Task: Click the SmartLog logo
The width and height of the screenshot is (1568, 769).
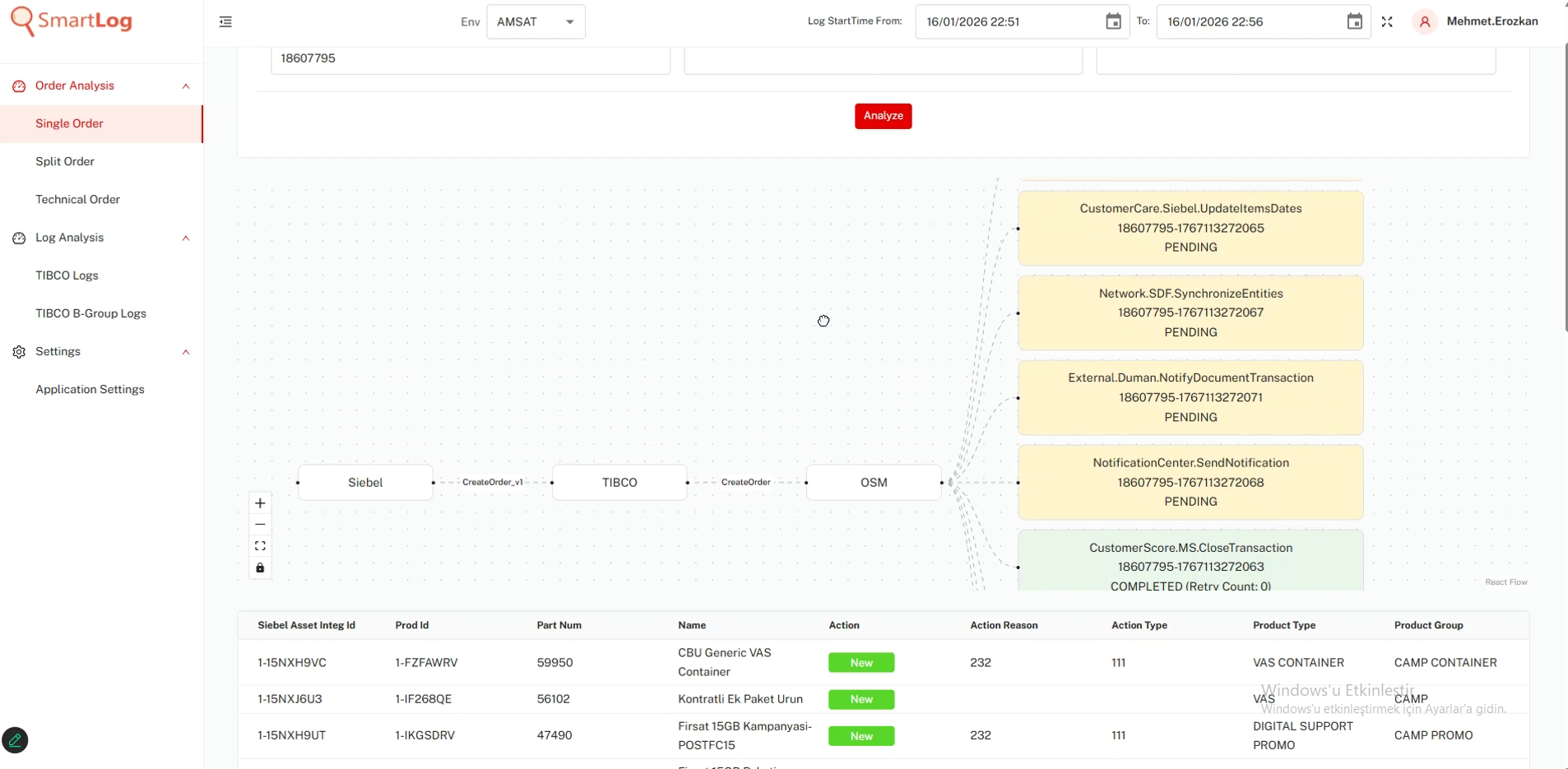Action: [71, 21]
